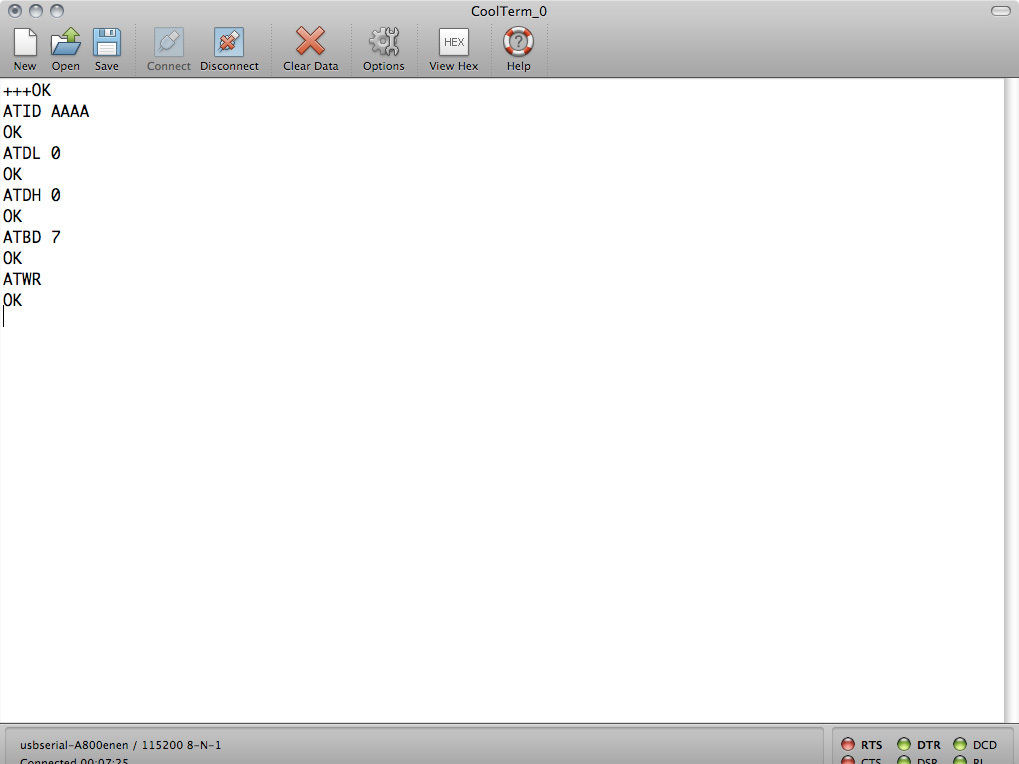Toggle the RTS indicator light
The width and height of the screenshot is (1019, 764).
click(848, 745)
